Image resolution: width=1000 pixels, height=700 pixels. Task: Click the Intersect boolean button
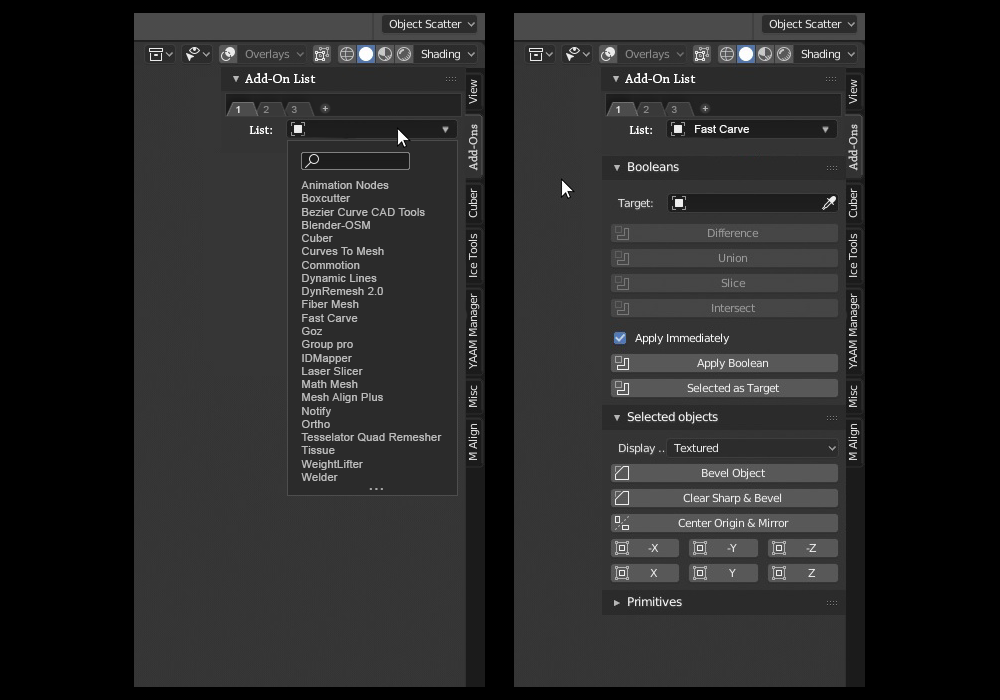click(724, 308)
